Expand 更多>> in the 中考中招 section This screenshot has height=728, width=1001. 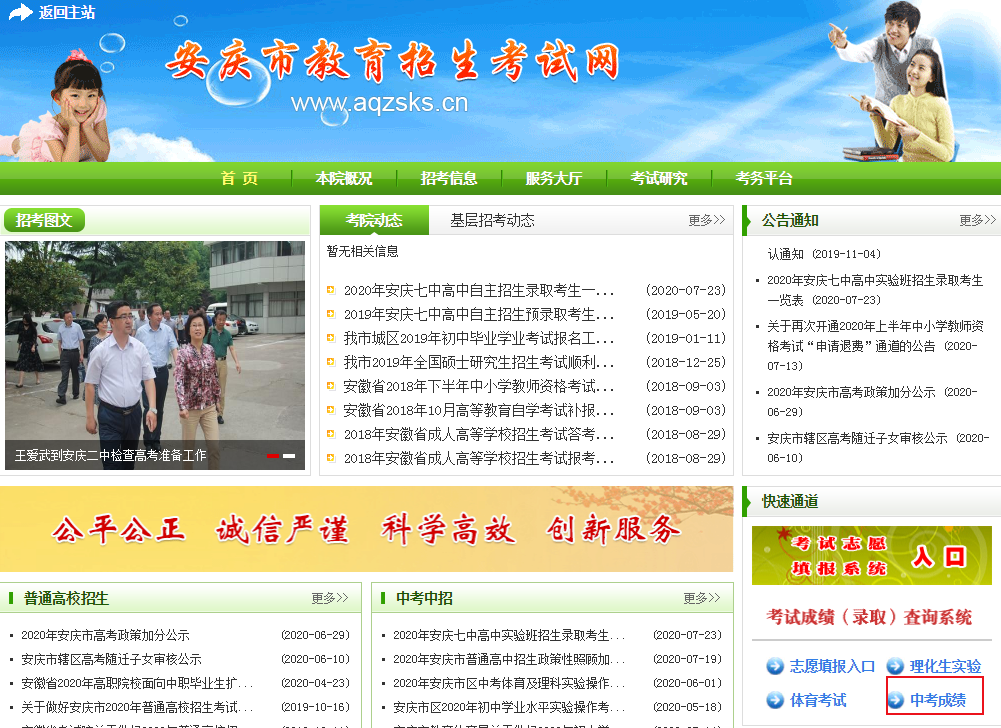pos(701,598)
